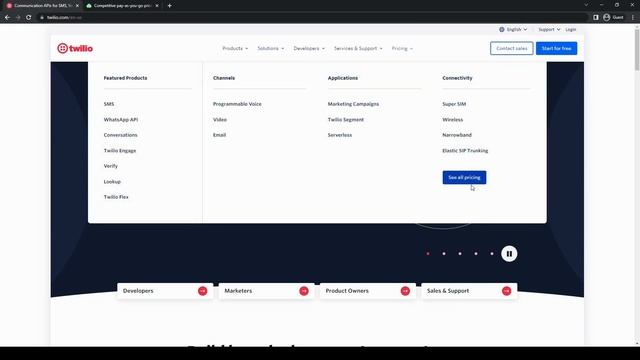Click the Contact sales button
The height and width of the screenshot is (360, 640).
click(x=511, y=48)
